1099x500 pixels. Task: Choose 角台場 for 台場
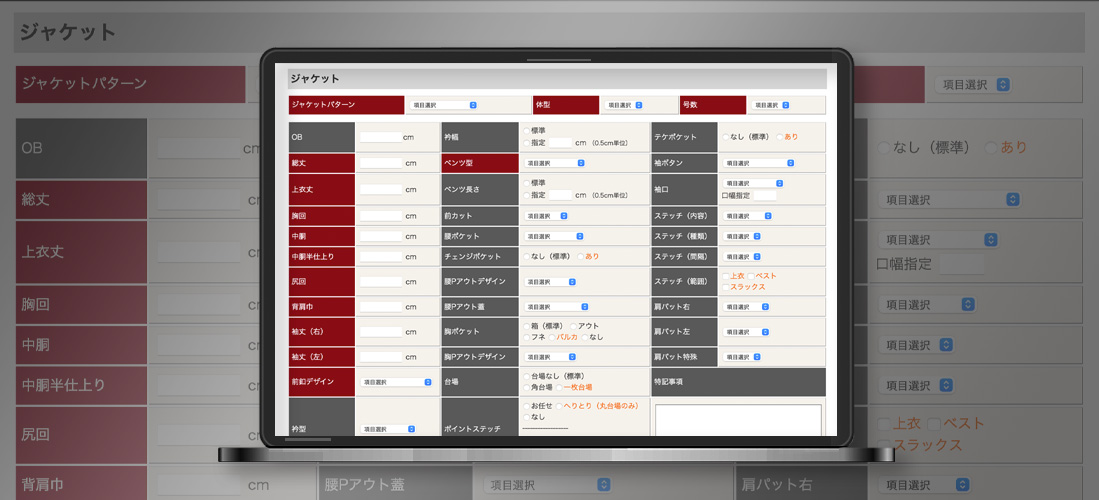click(526, 387)
